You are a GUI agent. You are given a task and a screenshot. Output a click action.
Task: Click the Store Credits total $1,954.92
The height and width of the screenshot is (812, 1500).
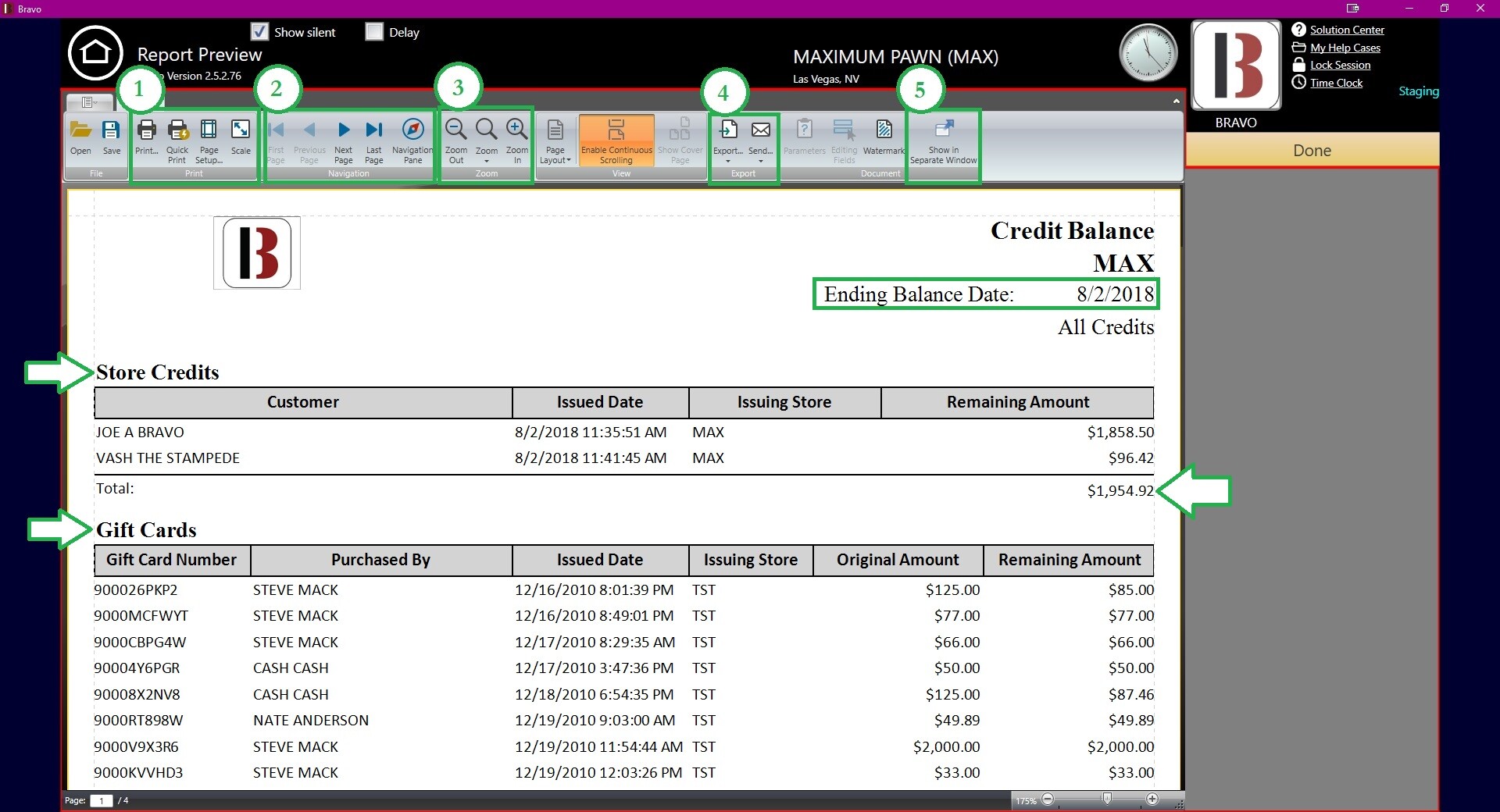tap(1120, 491)
